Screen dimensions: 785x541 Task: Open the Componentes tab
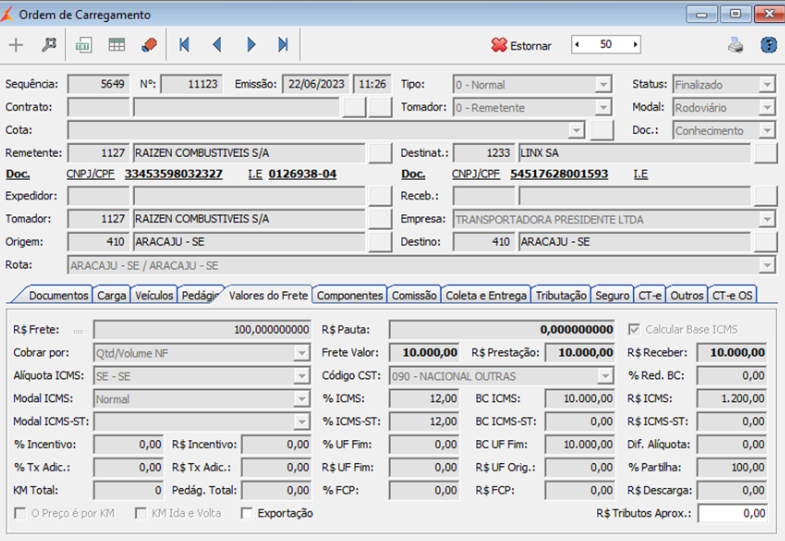click(349, 295)
